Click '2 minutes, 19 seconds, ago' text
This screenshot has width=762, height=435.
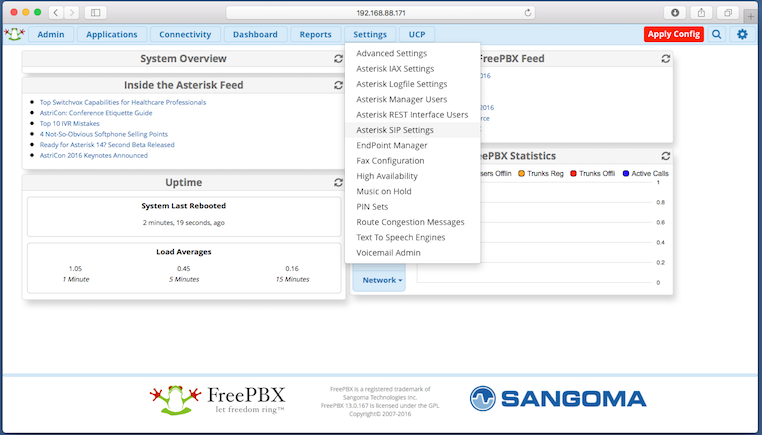point(184,223)
